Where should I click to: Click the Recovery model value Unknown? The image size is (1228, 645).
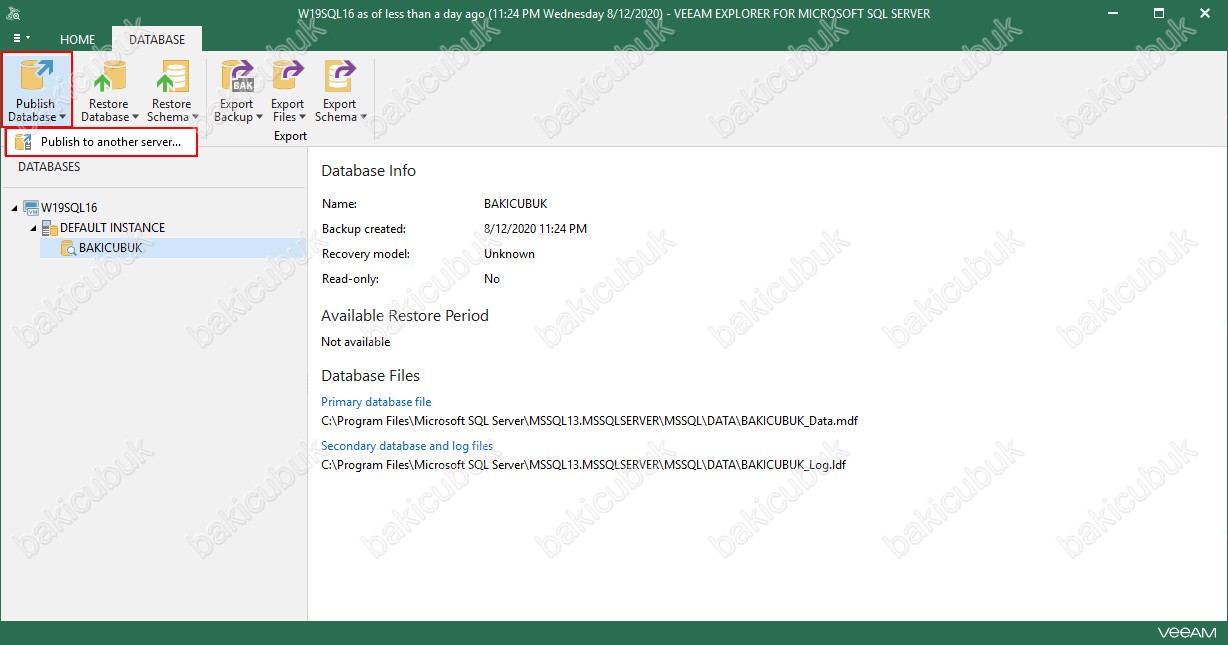click(x=509, y=254)
